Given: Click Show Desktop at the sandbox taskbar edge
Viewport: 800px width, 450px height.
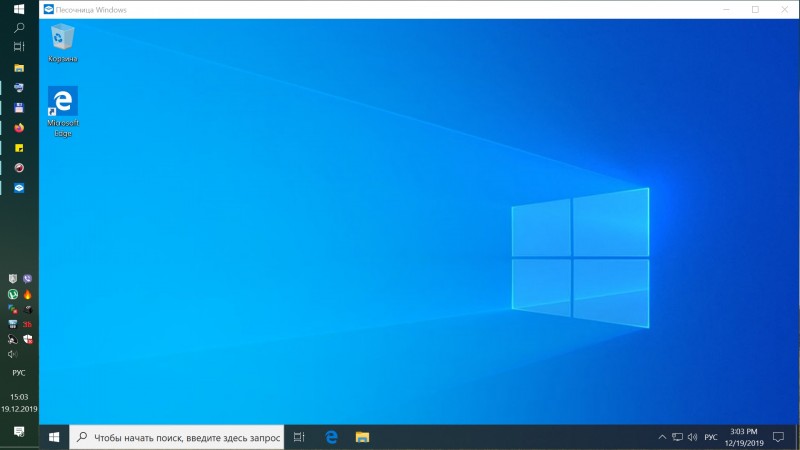Looking at the screenshot, I should 796,437.
